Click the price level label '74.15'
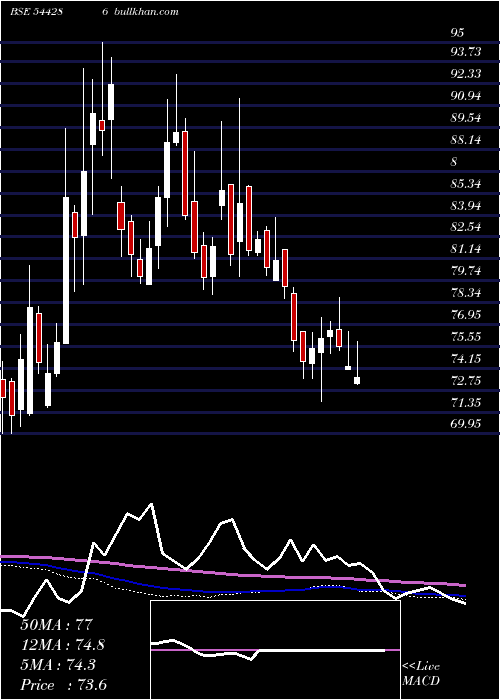This screenshot has height=700, width=500. pyautogui.click(x=466, y=358)
